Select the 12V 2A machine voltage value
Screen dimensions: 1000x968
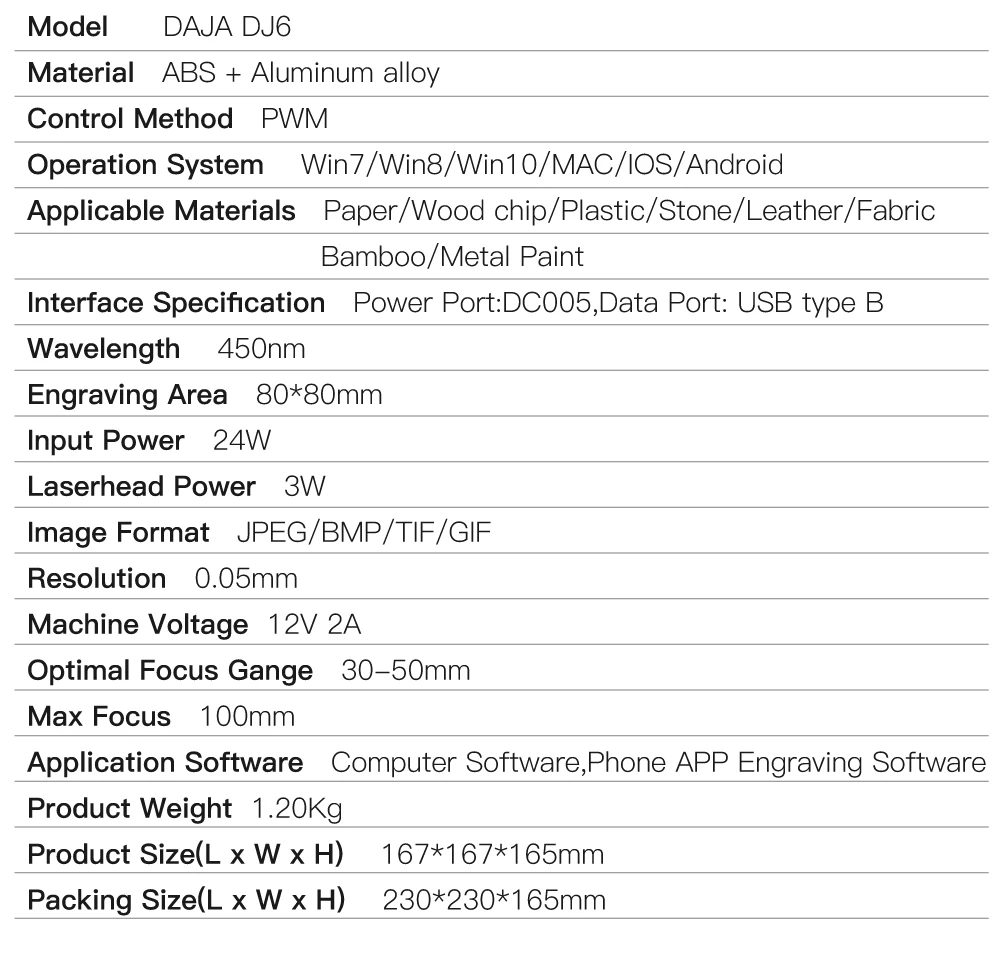point(314,624)
